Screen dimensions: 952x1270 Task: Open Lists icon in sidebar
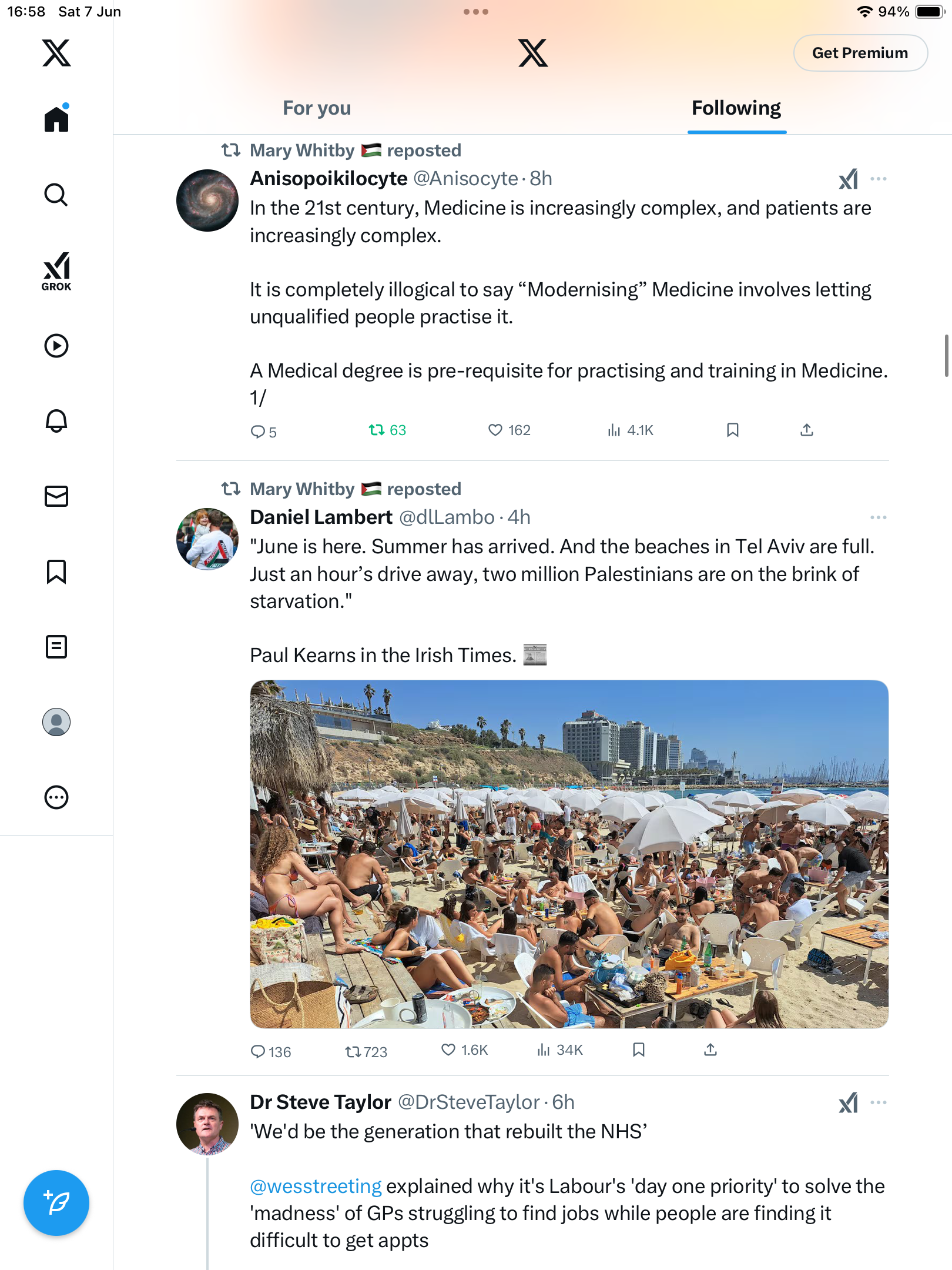coord(56,647)
